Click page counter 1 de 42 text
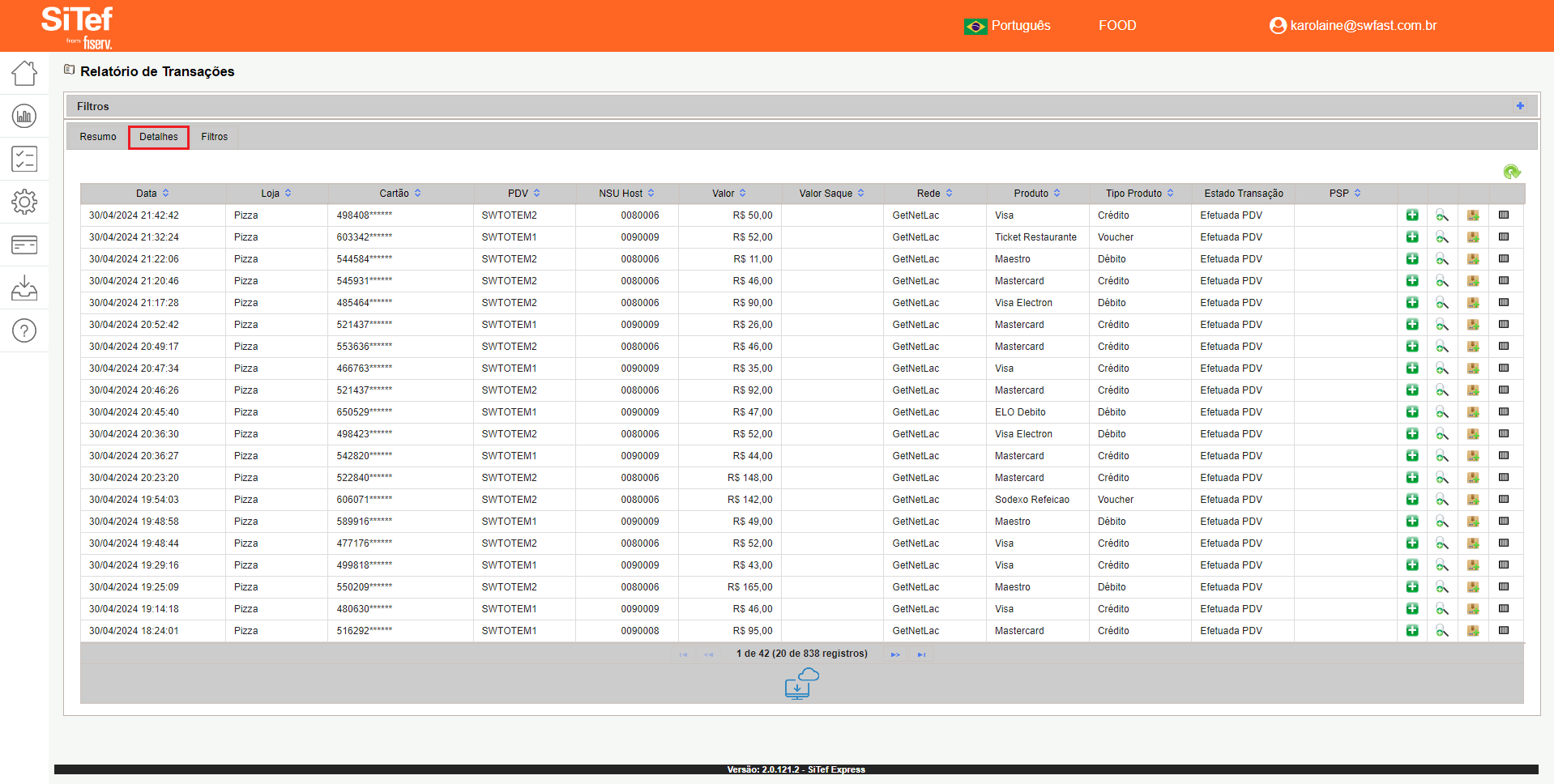This screenshot has width=1554, height=784. tap(802, 654)
